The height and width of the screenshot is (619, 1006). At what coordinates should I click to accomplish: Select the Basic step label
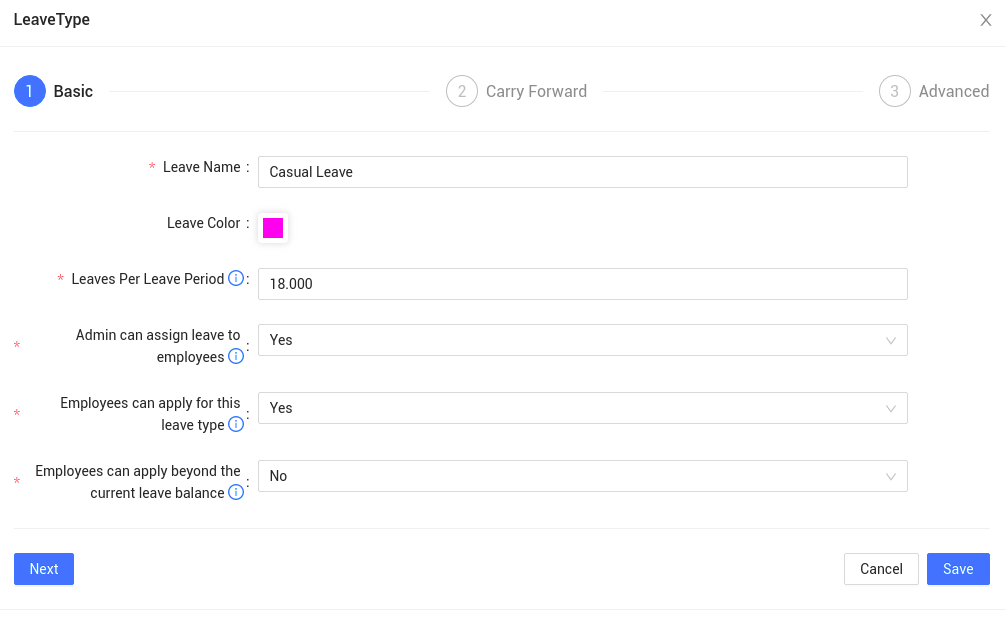(73, 91)
